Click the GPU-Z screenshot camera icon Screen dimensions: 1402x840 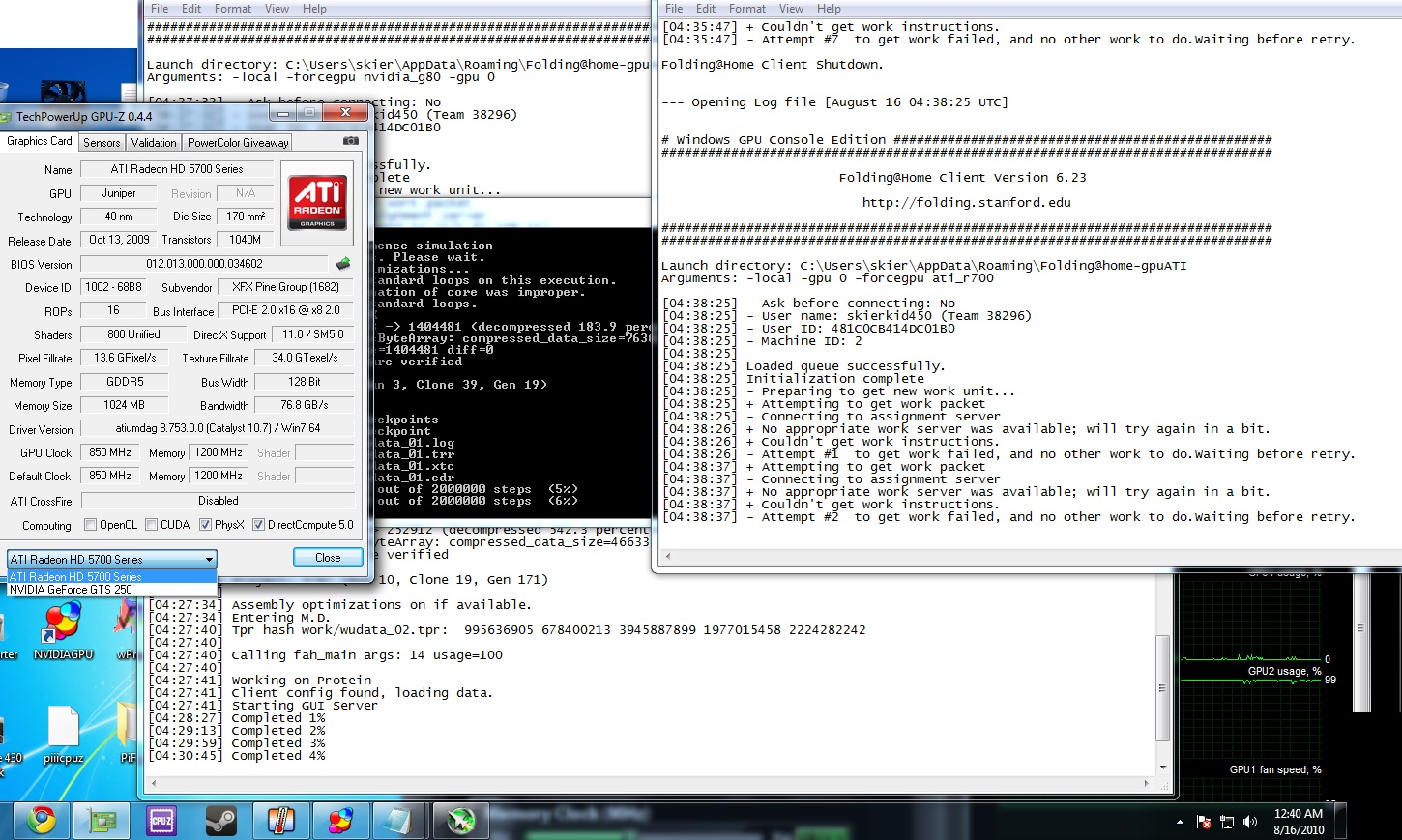[x=351, y=141]
